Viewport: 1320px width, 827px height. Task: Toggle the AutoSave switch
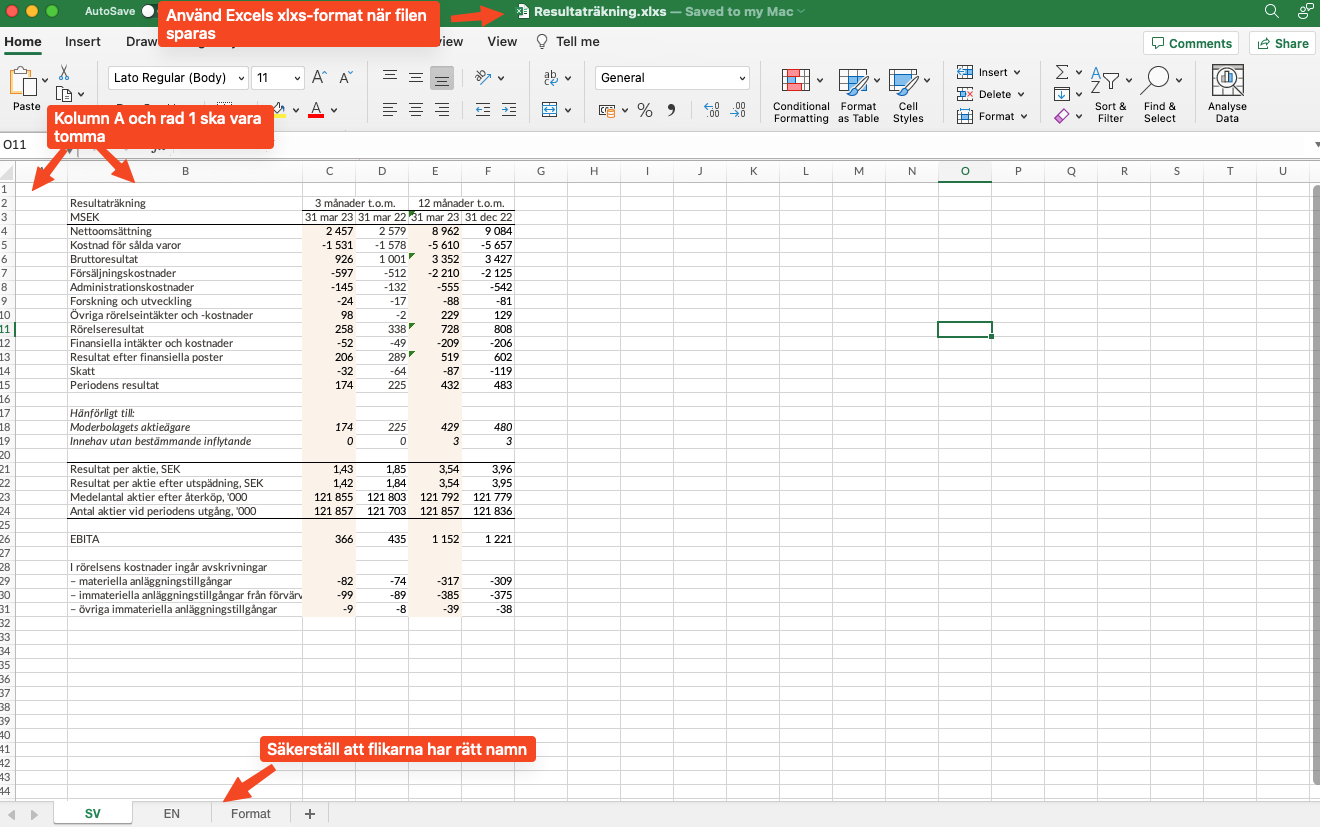[150, 11]
